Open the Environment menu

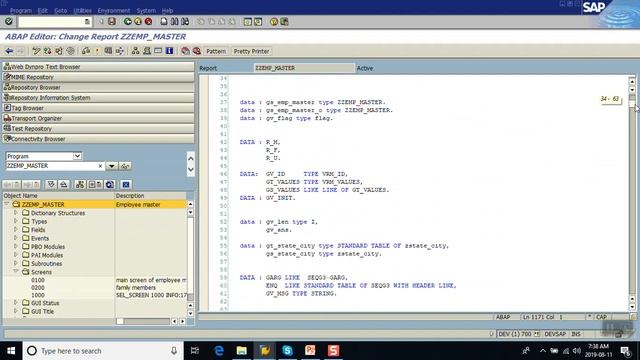tap(114, 11)
